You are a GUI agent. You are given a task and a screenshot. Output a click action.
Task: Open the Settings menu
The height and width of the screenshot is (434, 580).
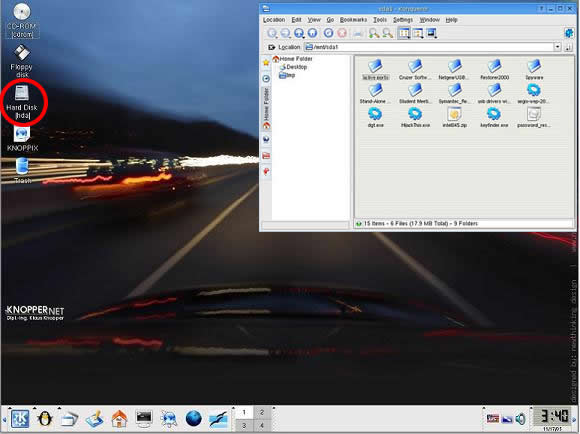point(403,20)
